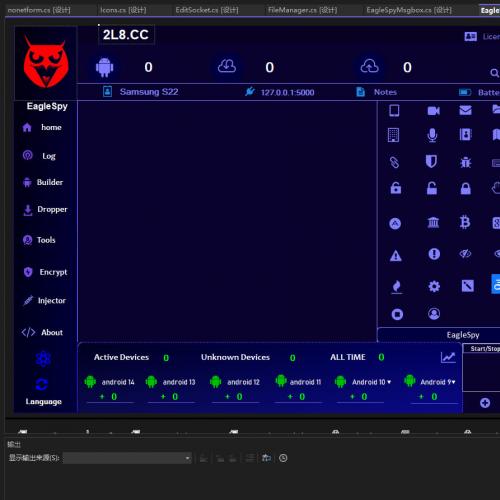Click the building grid icon
The image size is (500, 500).
click(393, 135)
